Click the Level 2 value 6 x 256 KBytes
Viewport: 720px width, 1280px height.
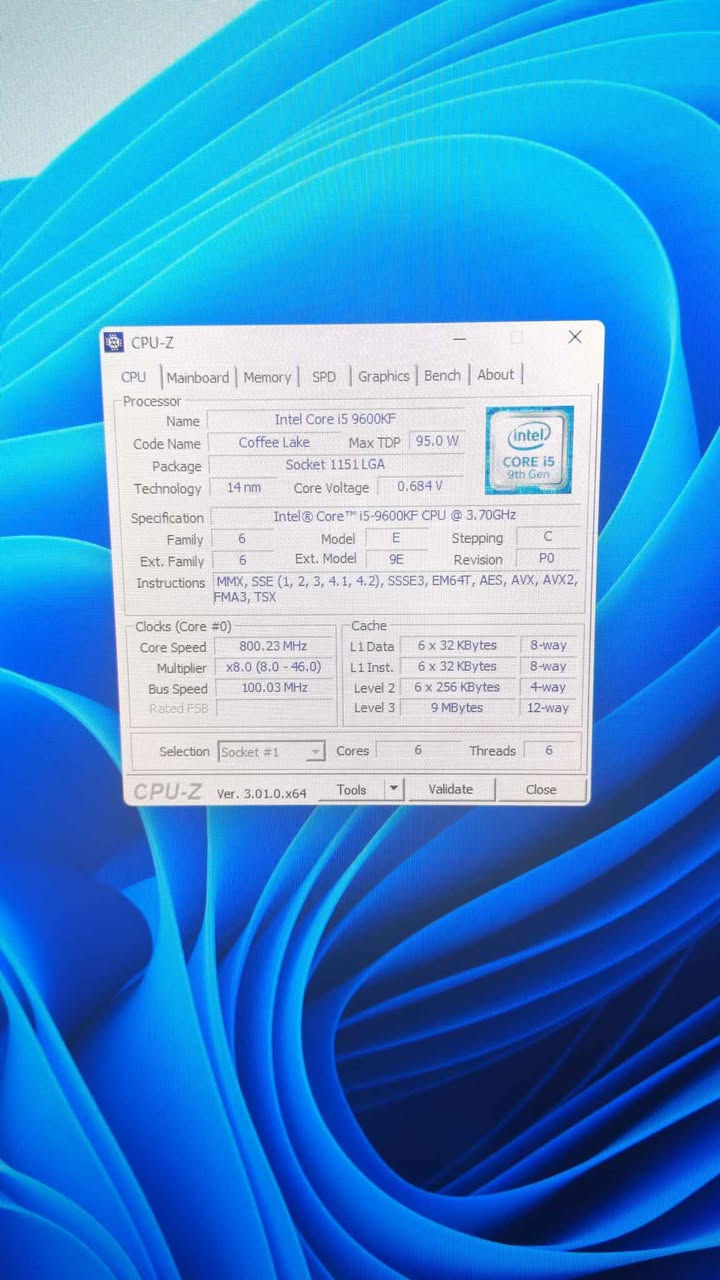coord(458,687)
